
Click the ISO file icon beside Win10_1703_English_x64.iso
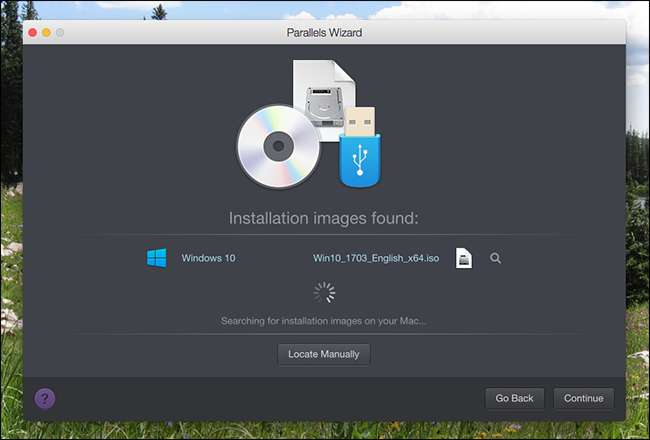click(x=464, y=258)
